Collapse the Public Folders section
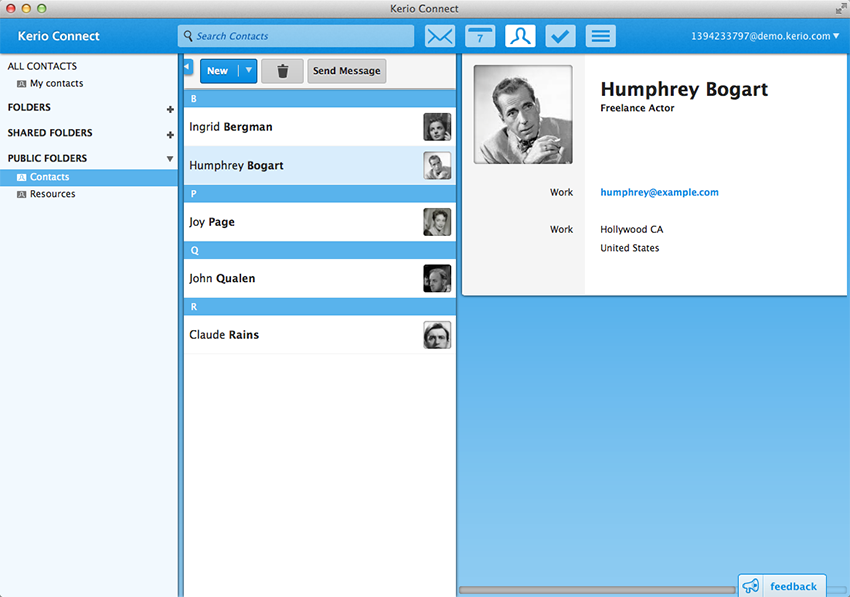 pyautogui.click(x=170, y=158)
